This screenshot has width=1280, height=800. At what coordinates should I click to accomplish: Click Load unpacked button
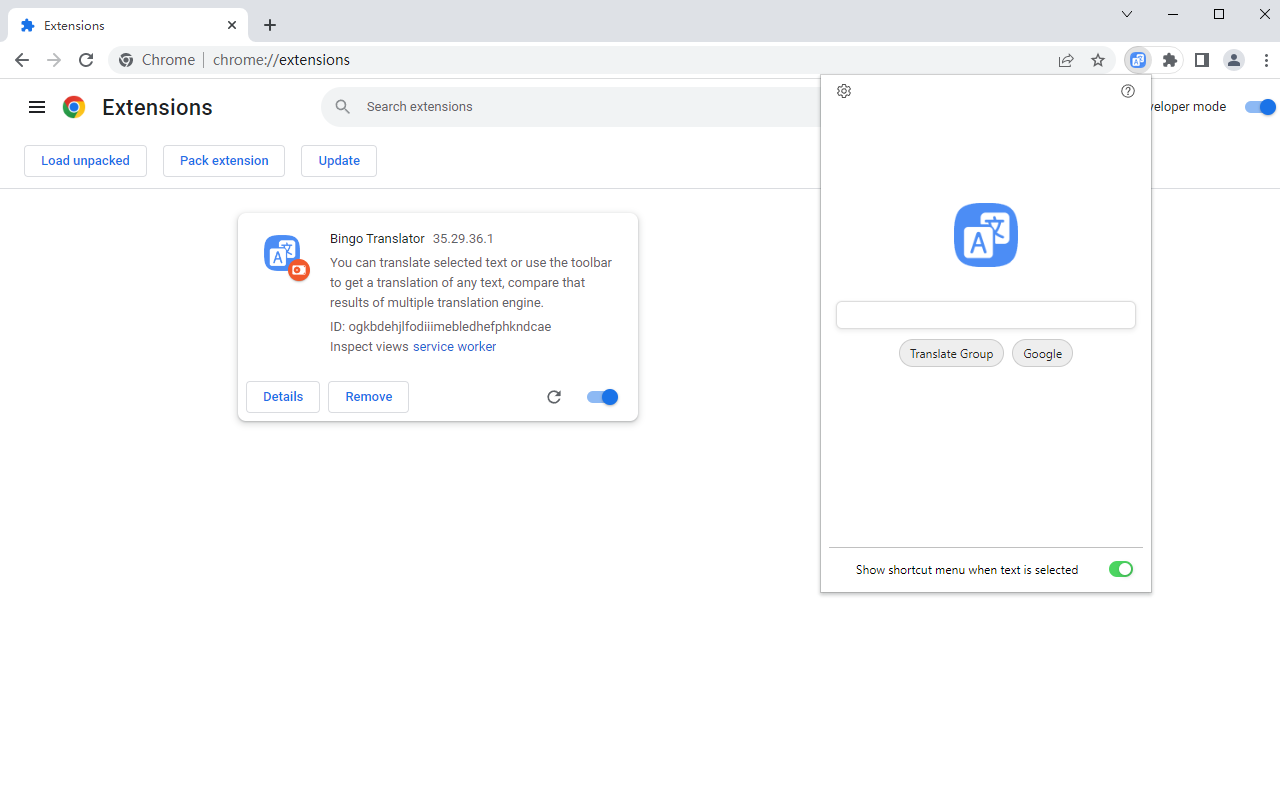[85, 161]
